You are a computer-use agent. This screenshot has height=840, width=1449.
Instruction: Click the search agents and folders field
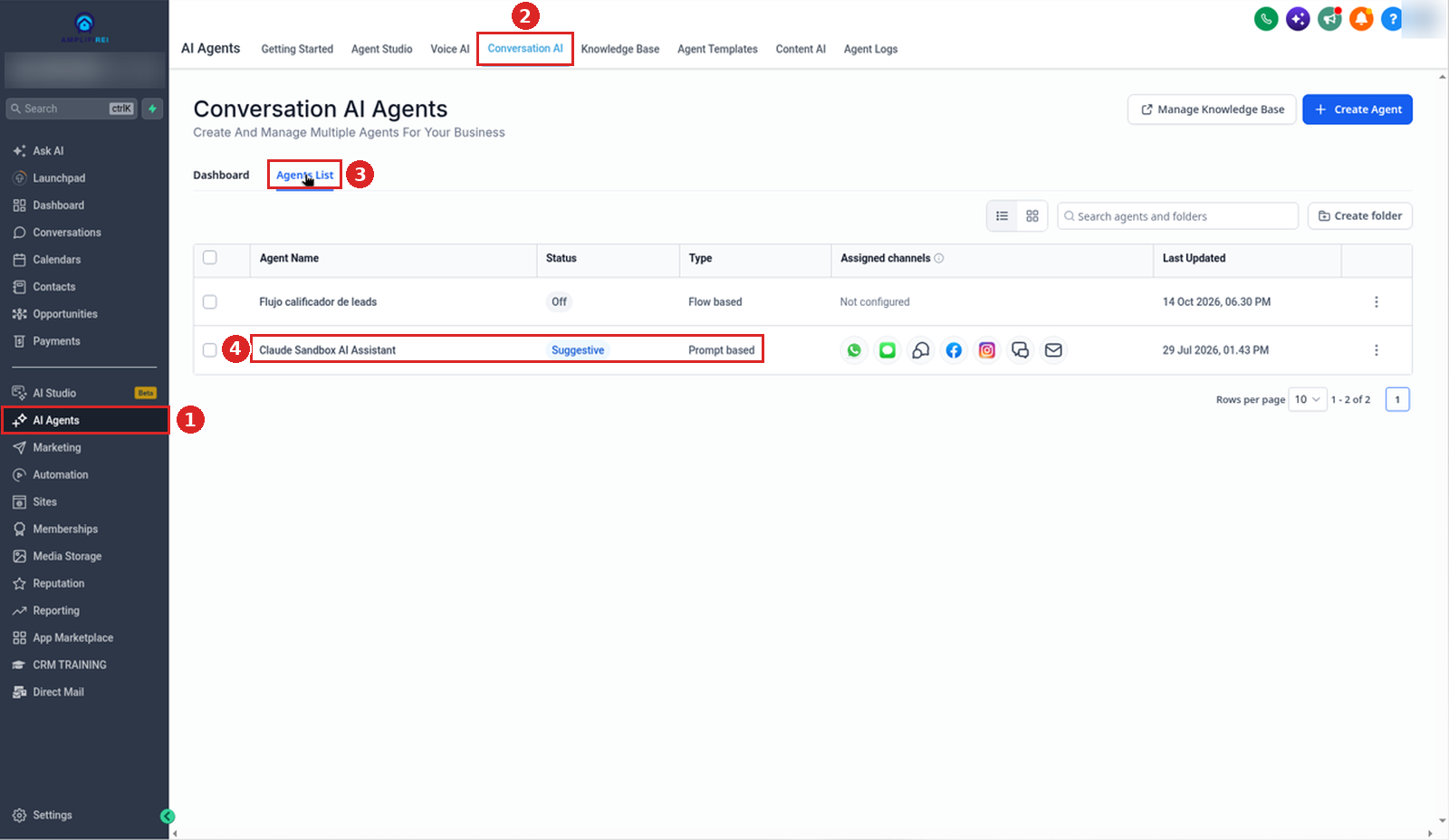click(x=1177, y=216)
